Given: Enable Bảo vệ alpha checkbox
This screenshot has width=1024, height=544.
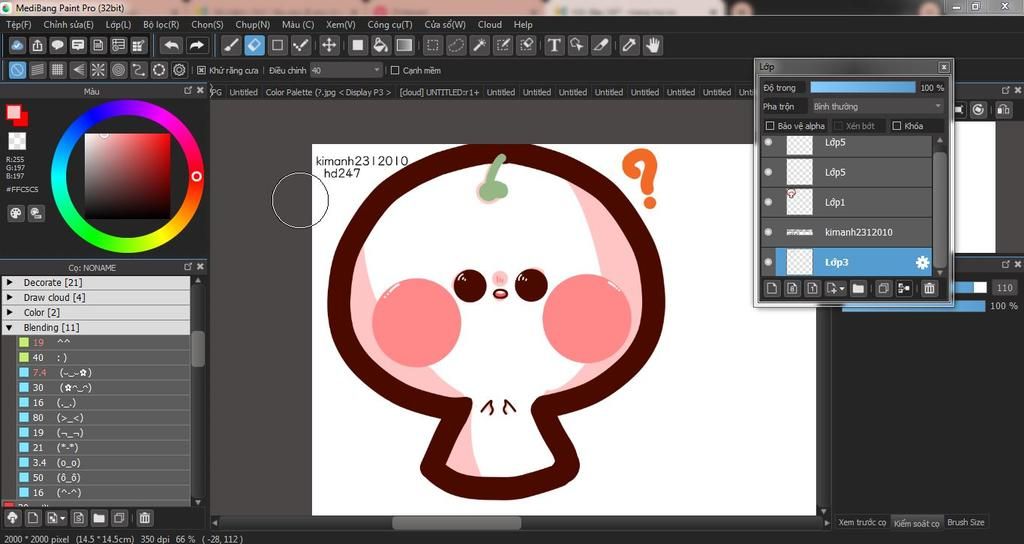Looking at the screenshot, I should pyautogui.click(x=770, y=125).
